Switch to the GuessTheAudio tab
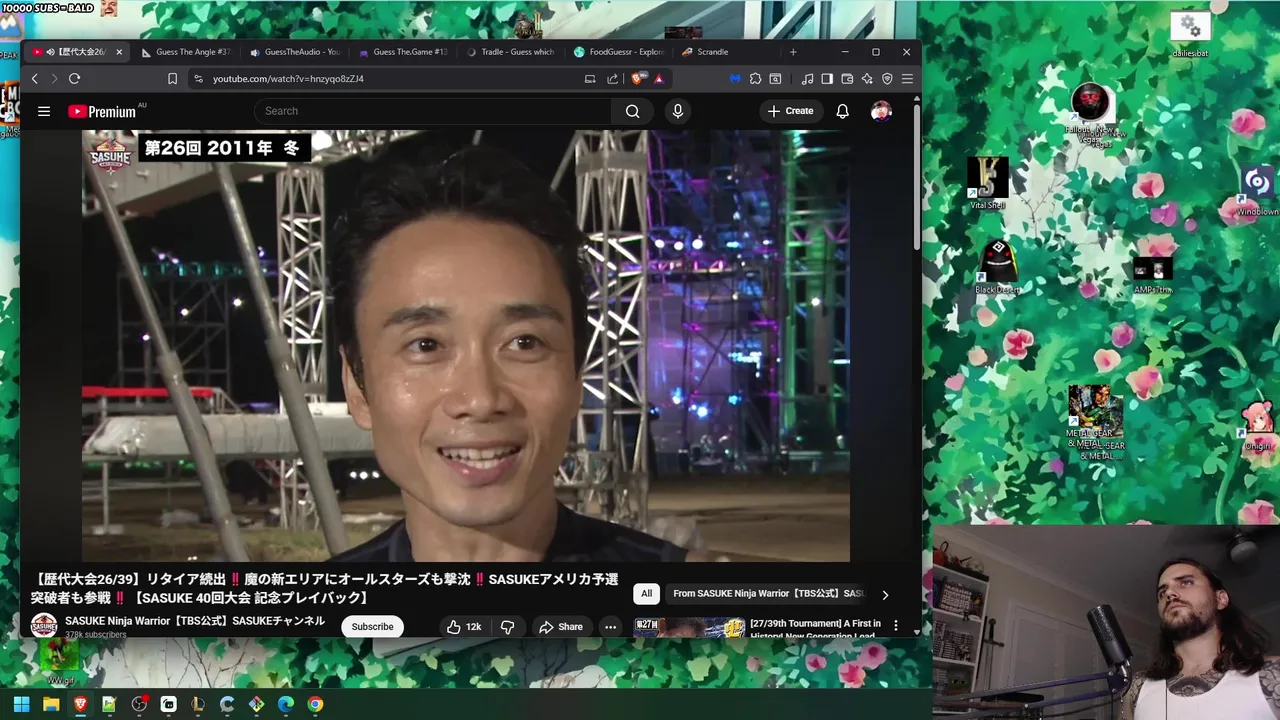Screen dimensions: 1280x720 295,52
